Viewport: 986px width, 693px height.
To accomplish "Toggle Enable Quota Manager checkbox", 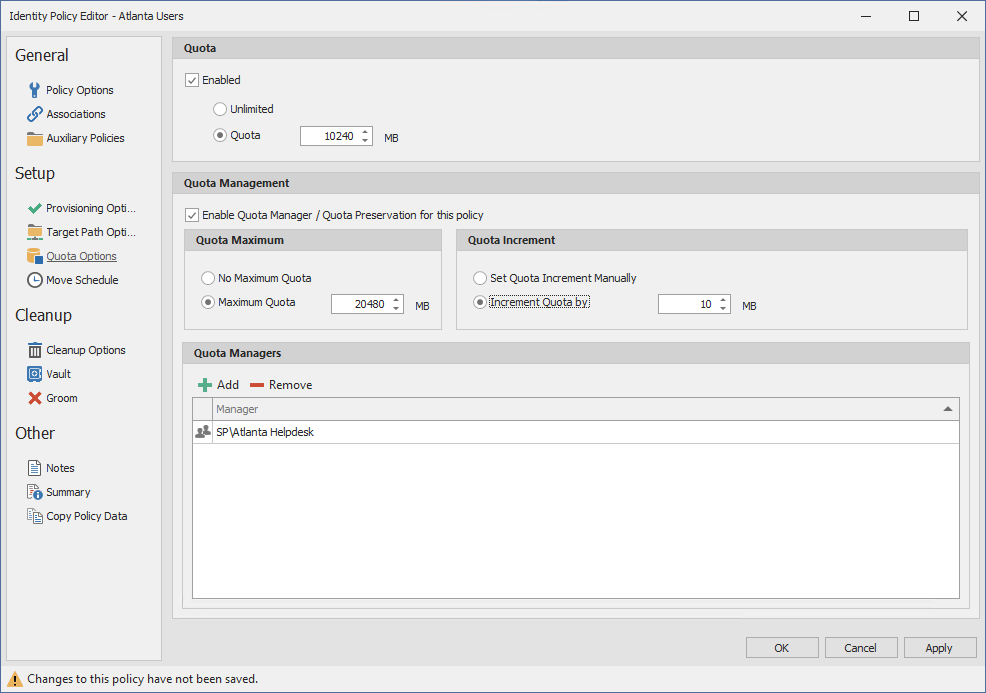I will tap(192, 215).
